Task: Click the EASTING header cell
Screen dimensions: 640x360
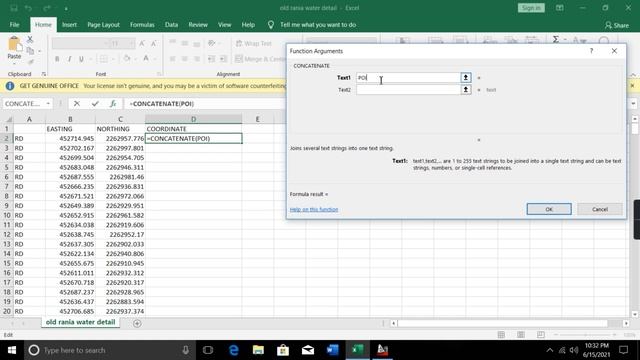Action: (70, 129)
